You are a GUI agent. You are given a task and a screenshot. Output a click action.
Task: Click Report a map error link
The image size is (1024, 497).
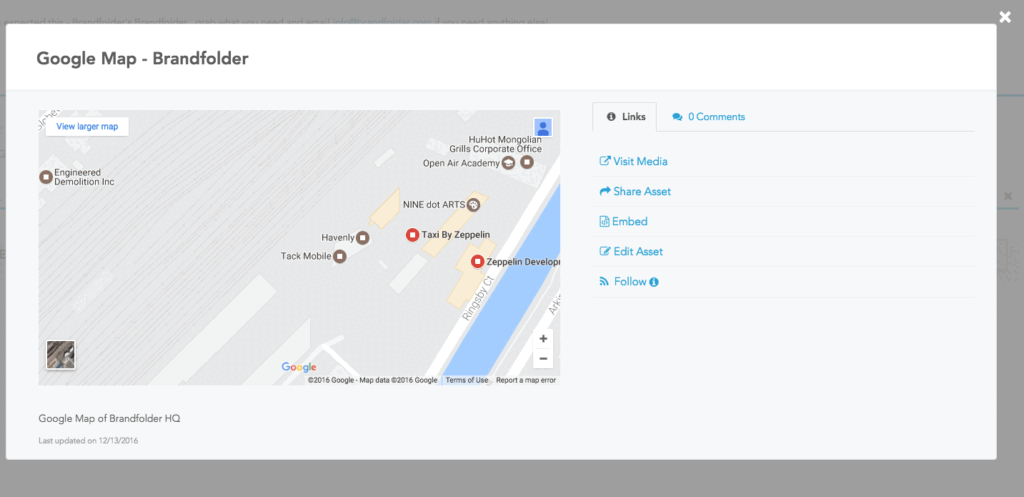[526, 380]
